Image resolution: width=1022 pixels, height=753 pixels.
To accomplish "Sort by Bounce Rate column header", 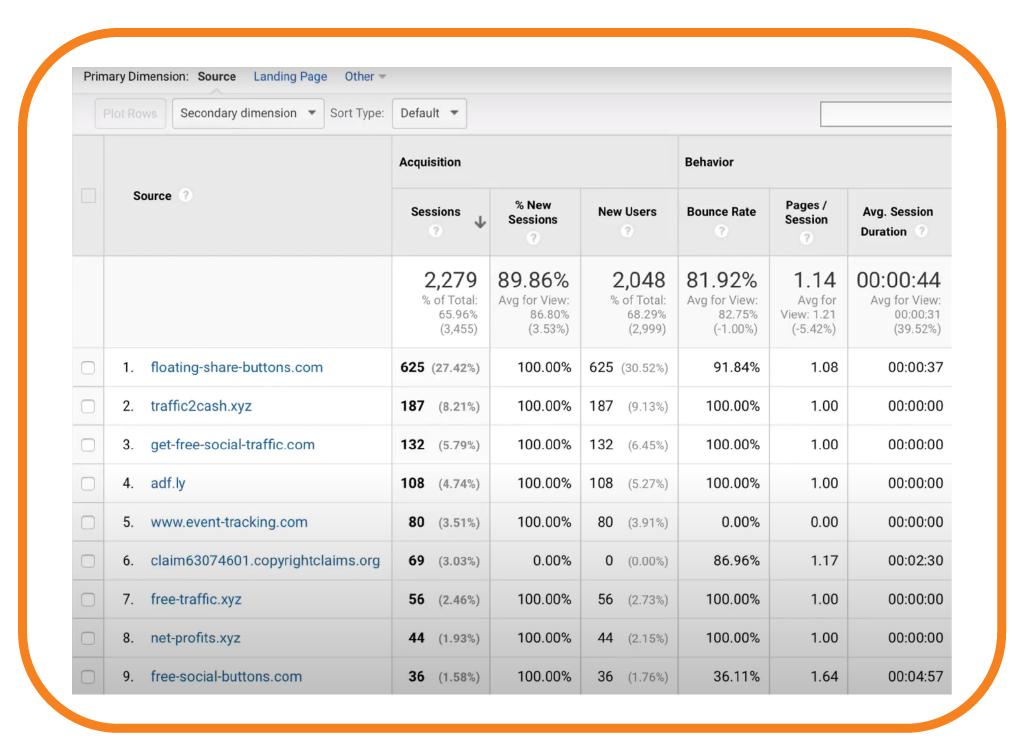I will pyautogui.click(x=721, y=212).
